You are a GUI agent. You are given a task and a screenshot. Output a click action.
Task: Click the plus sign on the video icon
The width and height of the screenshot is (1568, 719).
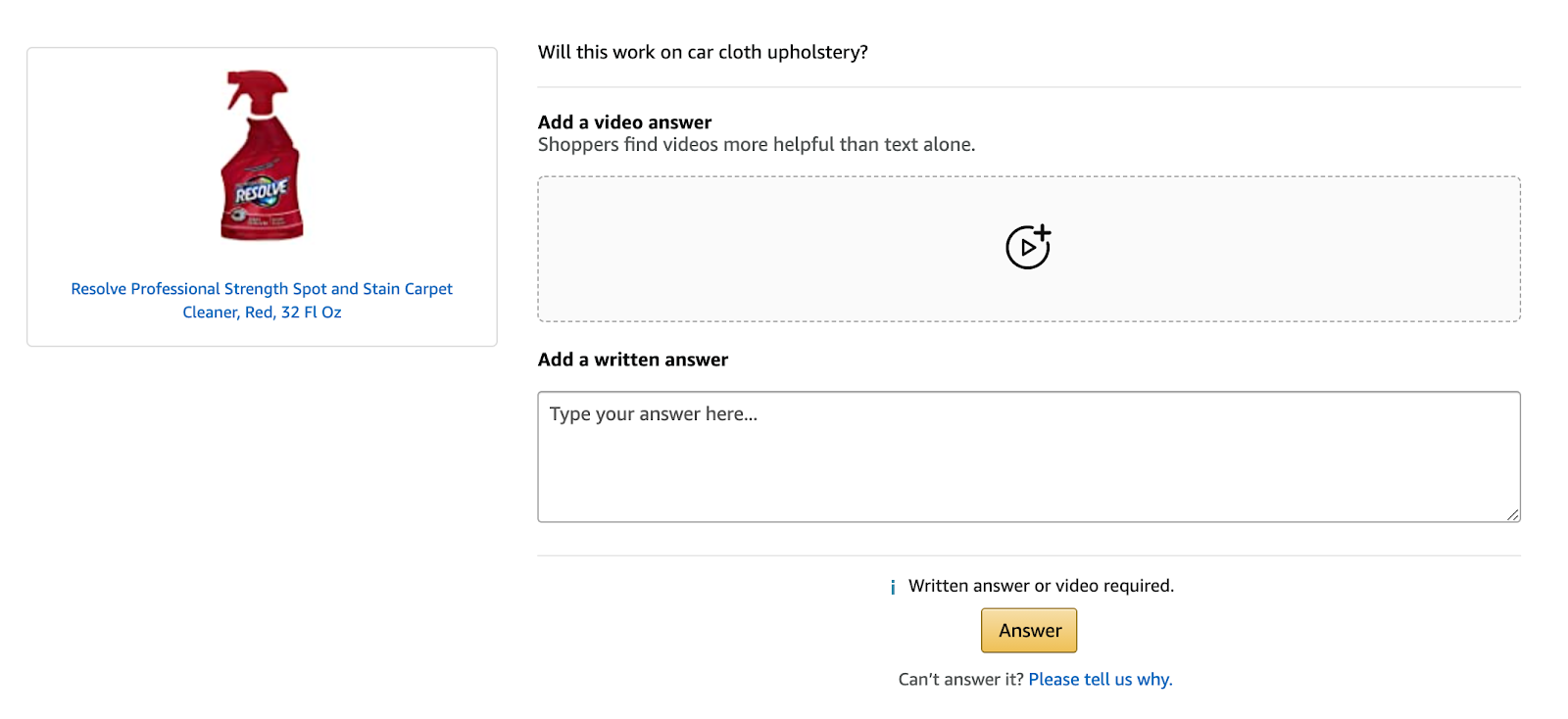[x=1042, y=233]
